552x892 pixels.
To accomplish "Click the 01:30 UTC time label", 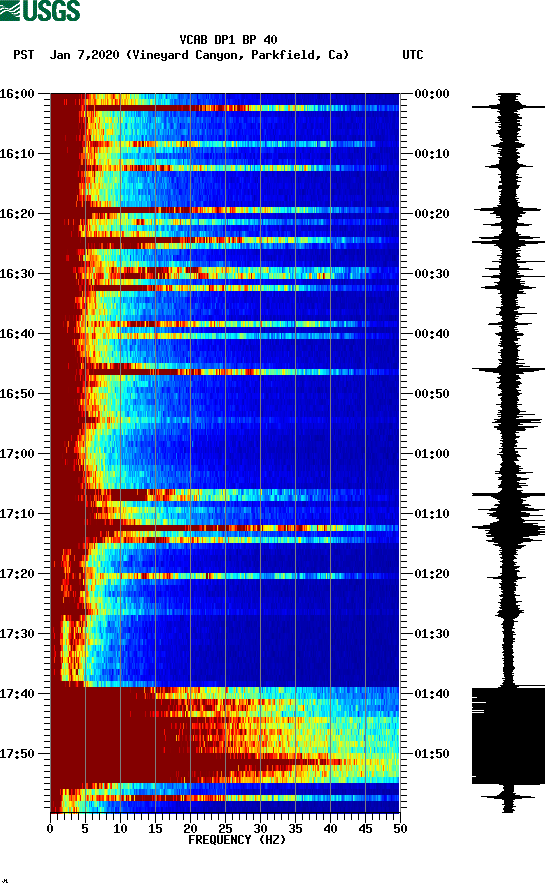I will click(x=432, y=634).
